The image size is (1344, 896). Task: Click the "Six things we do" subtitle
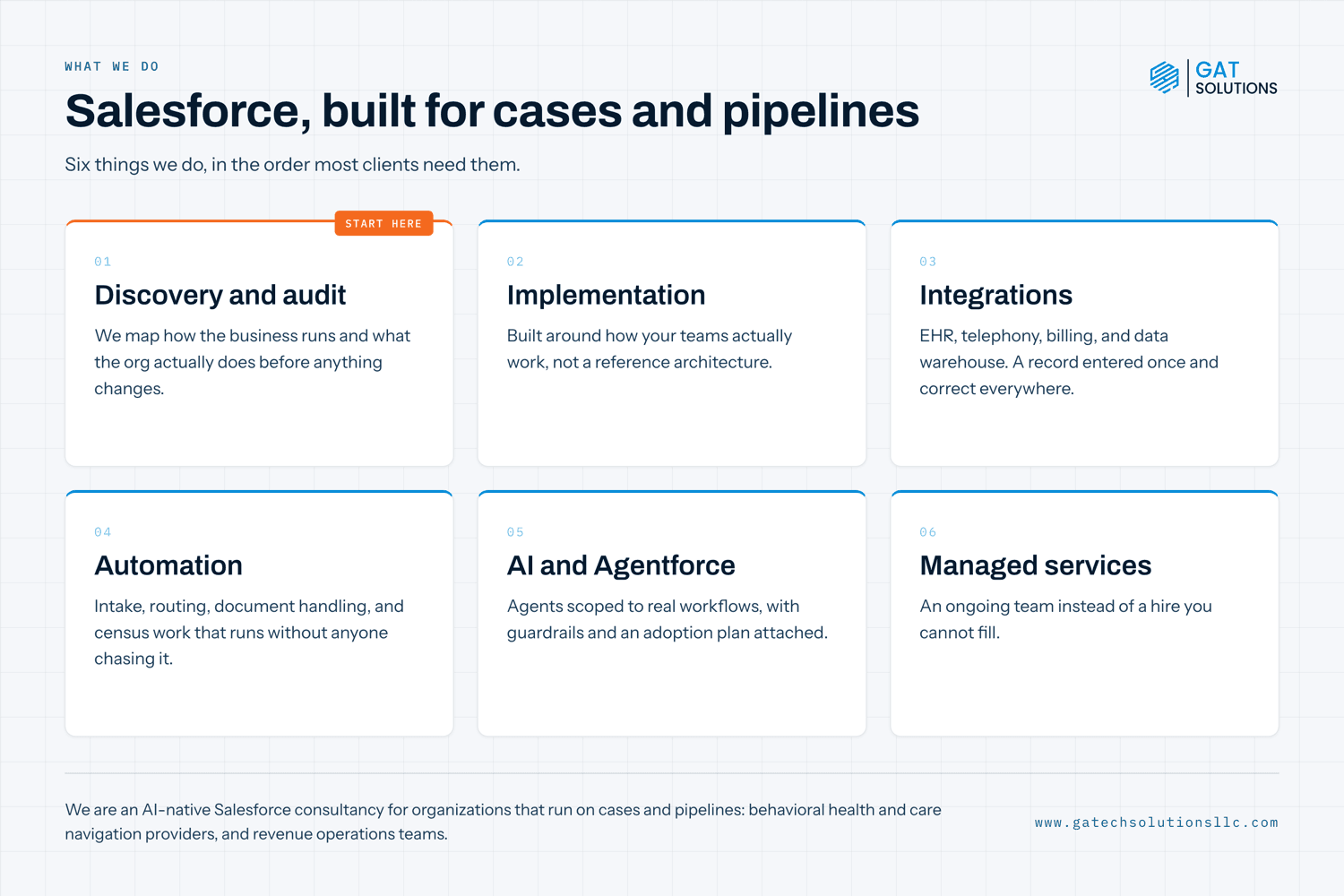(292, 165)
